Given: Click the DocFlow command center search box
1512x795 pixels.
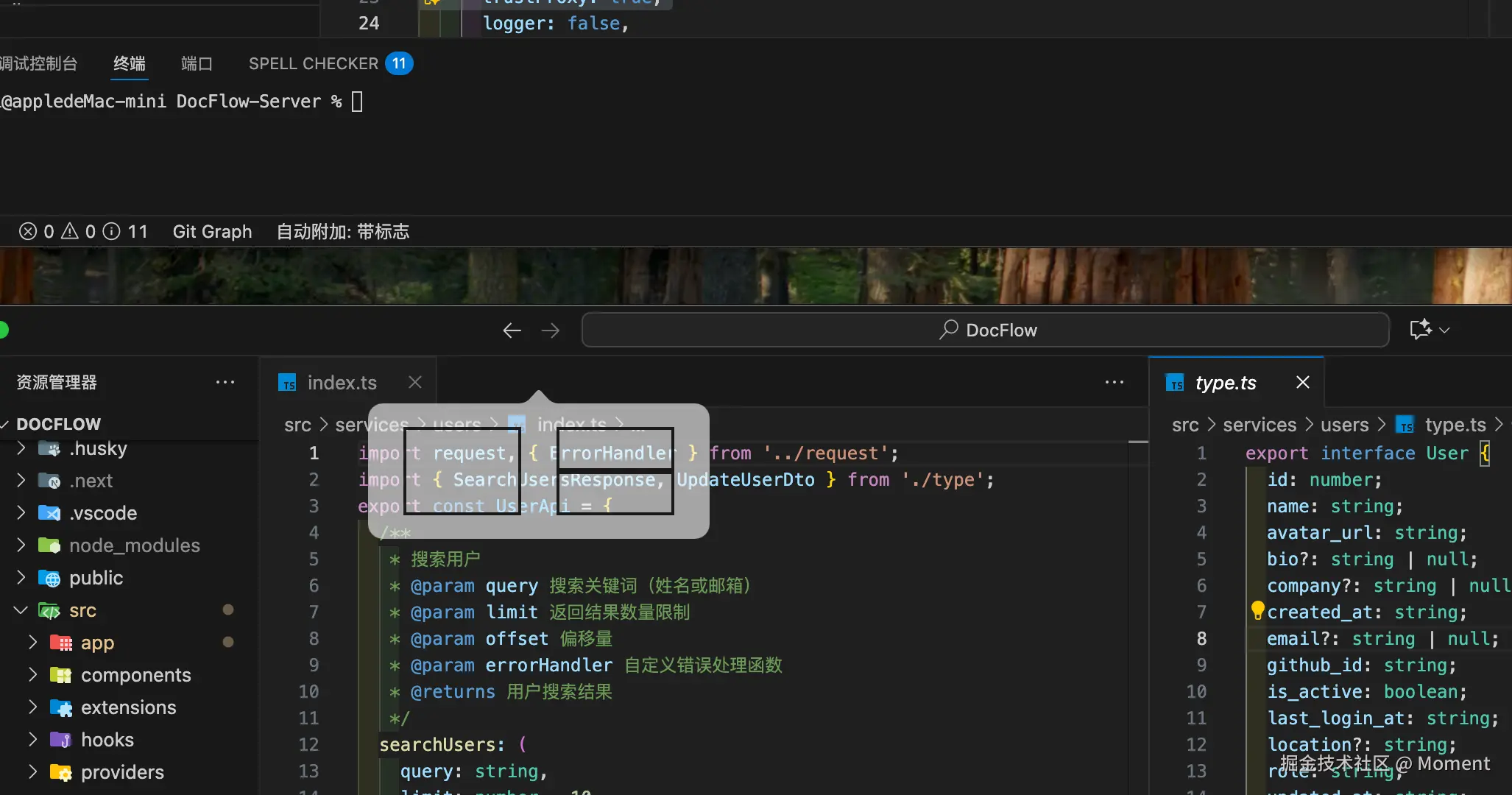Looking at the screenshot, I should pos(986,330).
